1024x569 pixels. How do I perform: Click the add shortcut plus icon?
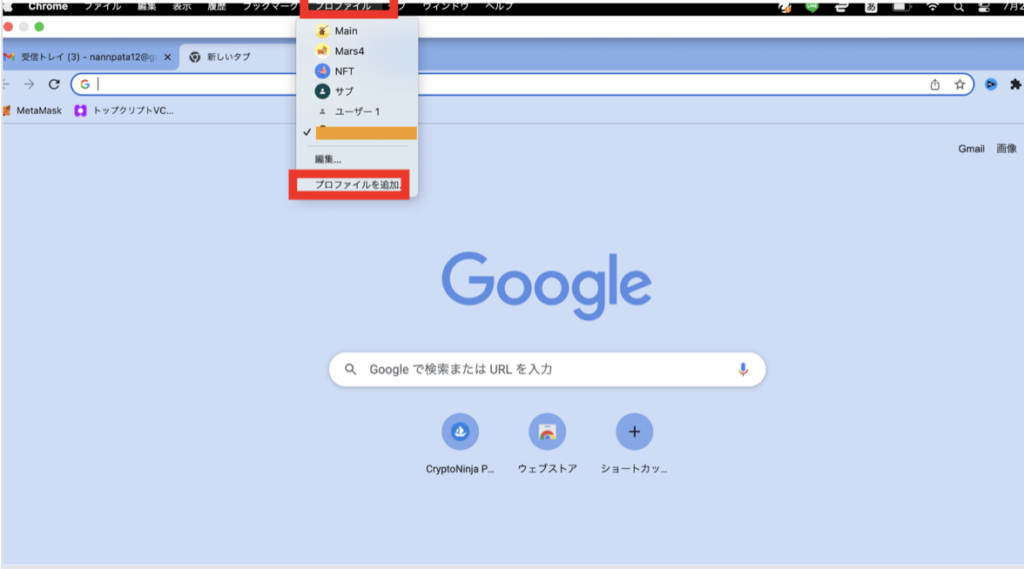coord(634,432)
